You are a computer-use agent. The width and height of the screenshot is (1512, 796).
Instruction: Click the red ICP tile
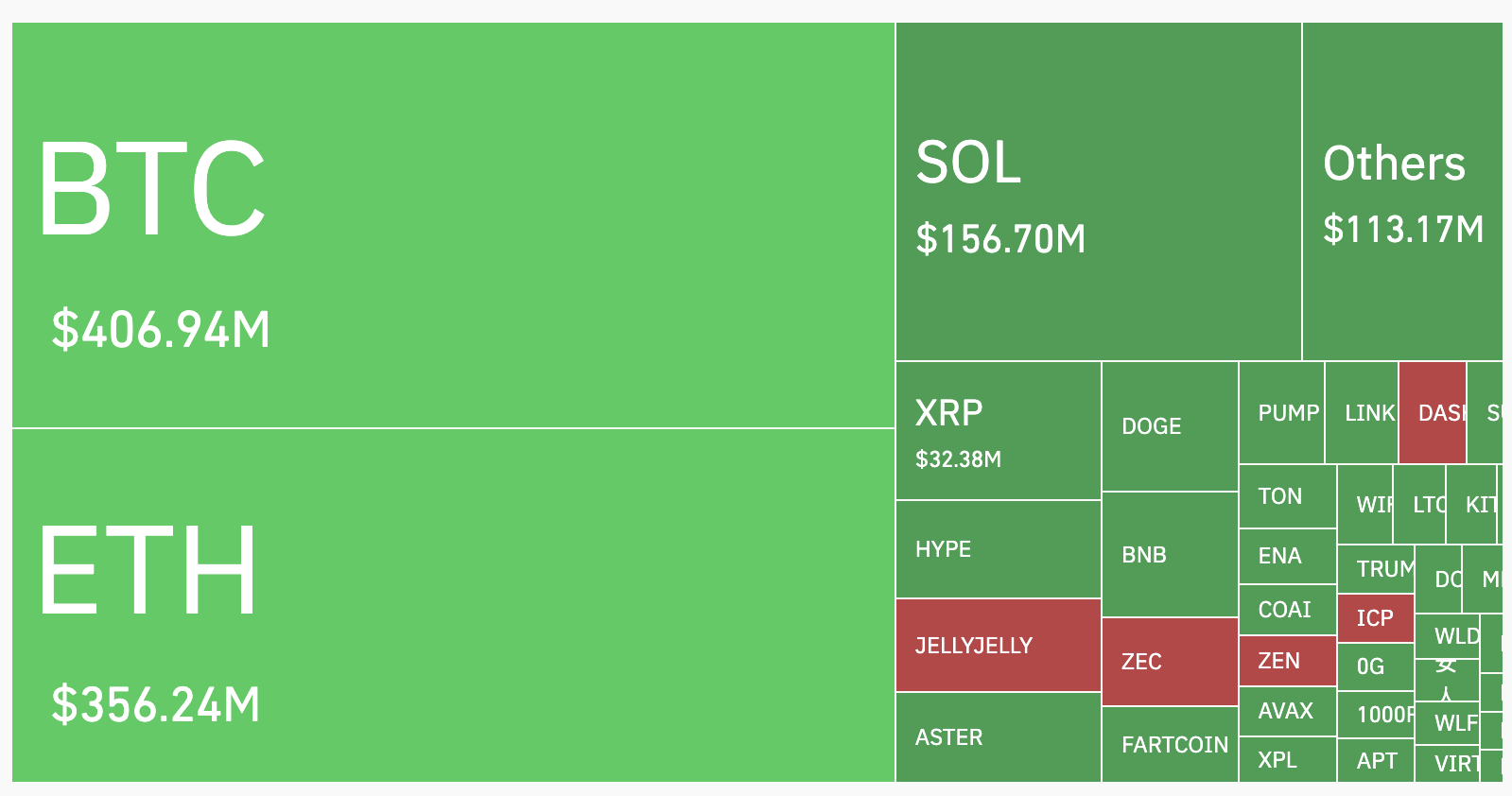pyautogui.click(x=1375, y=618)
